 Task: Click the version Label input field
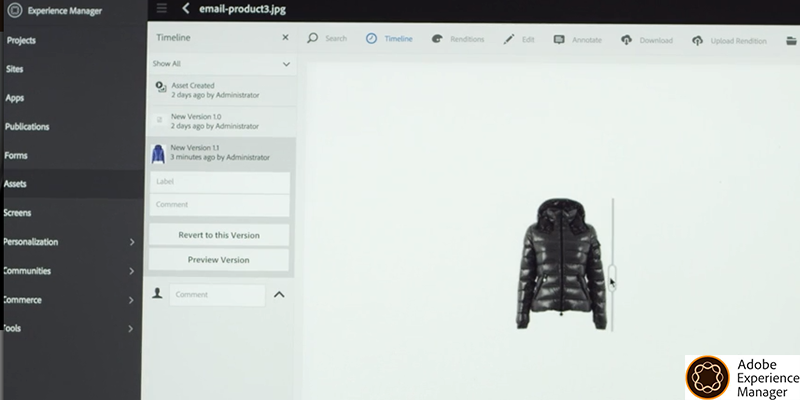220,182
